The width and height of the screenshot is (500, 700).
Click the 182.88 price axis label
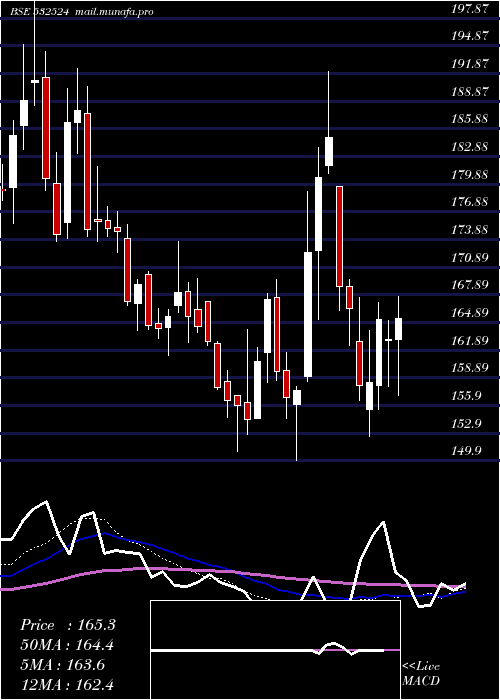click(469, 147)
